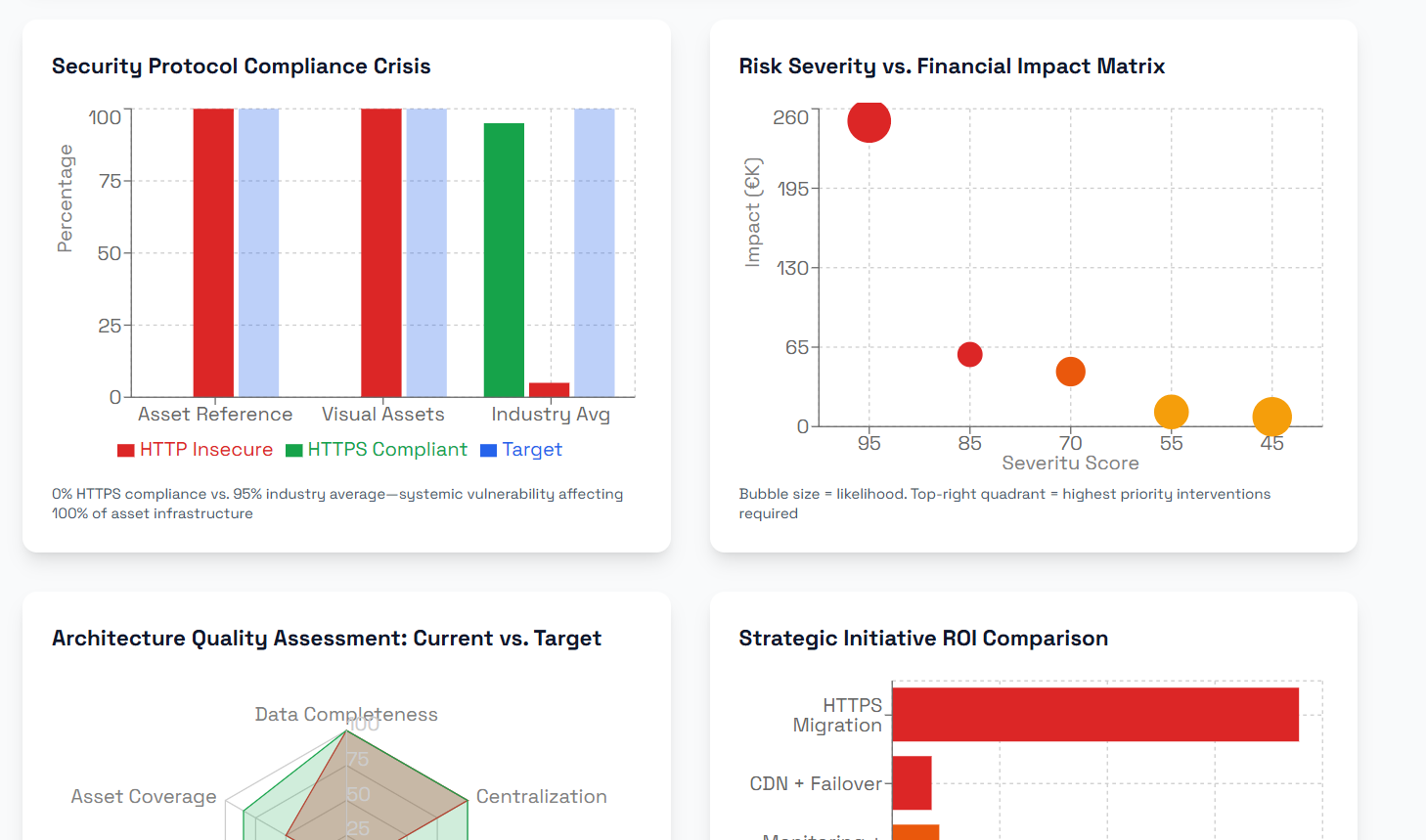Click the 'Impact (€K)' y-axis title
This screenshot has width=1426, height=840.
coord(752,212)
